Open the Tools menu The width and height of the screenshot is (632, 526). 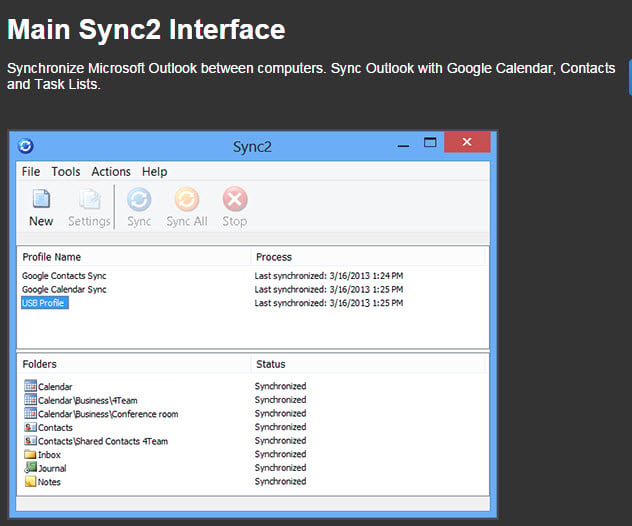pos(66,172)
